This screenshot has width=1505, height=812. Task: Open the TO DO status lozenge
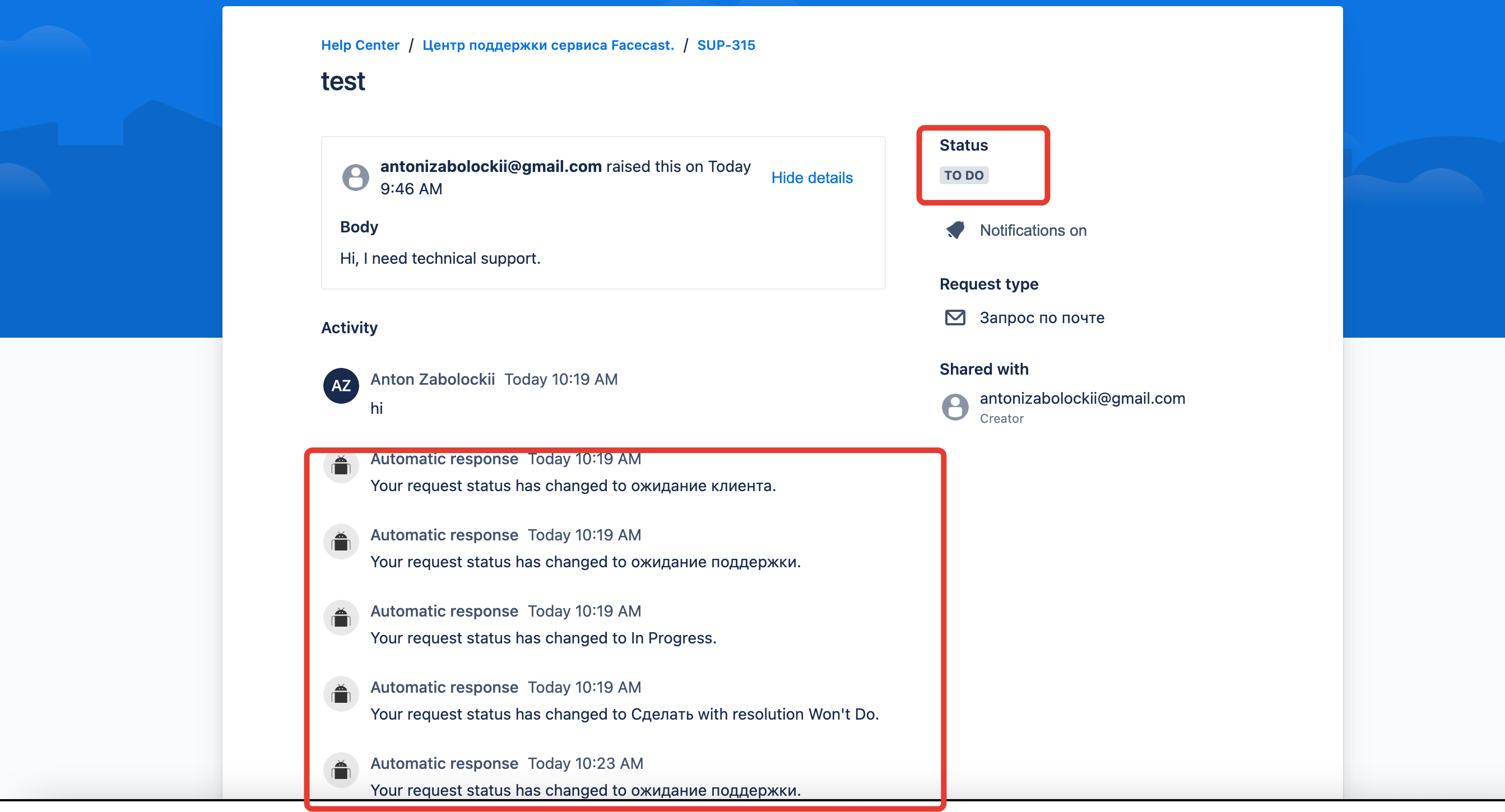[x=964, y=175]
